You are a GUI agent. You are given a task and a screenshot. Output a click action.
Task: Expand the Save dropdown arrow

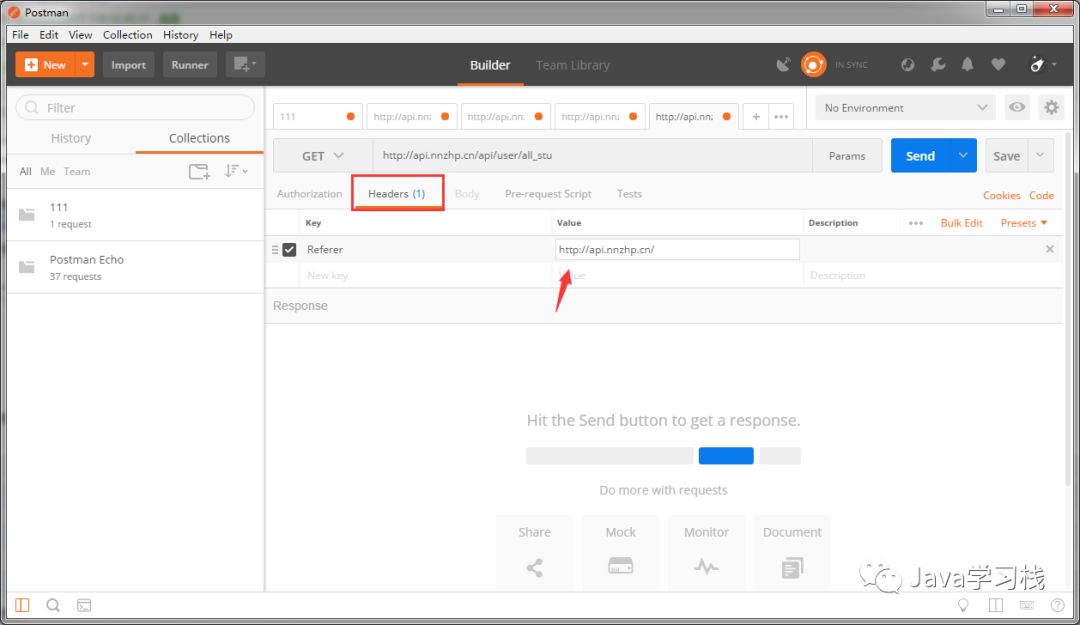click(x=1040, y=156)
